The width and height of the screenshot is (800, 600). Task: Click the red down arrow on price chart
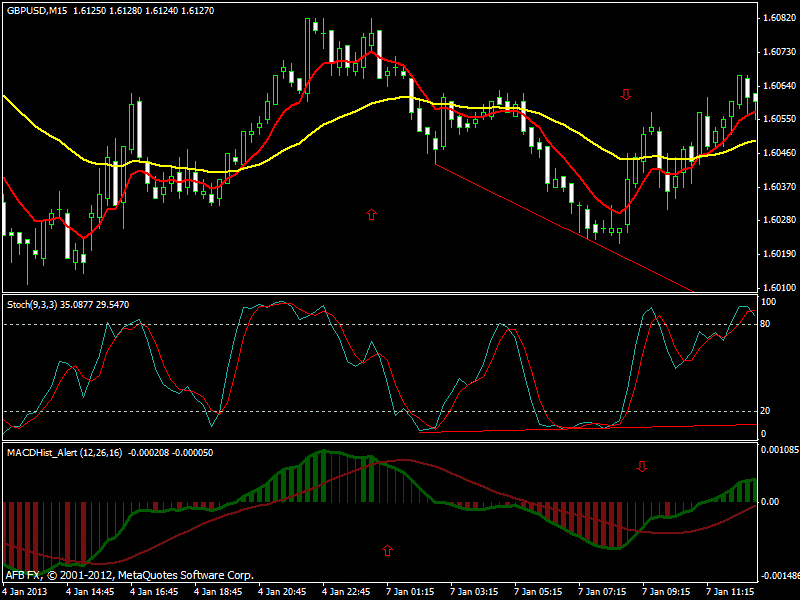626,95
